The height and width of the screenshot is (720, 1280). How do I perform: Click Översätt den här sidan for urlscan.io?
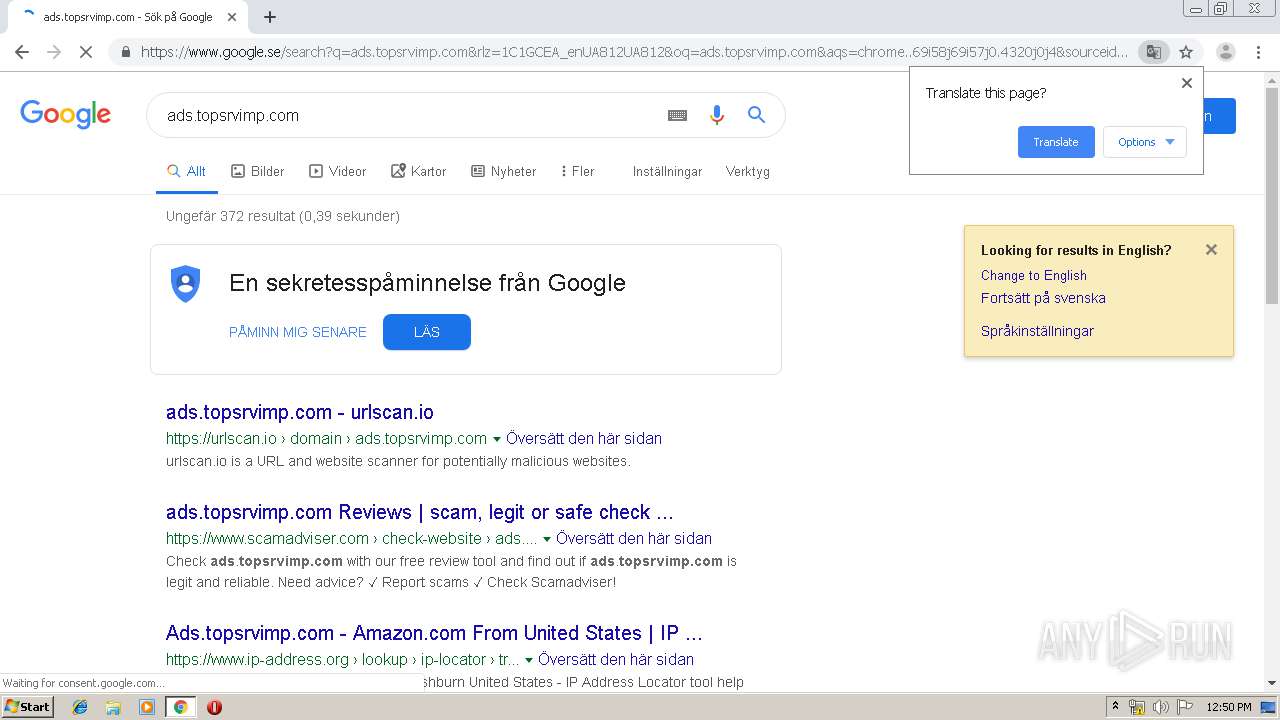point(584,438)
